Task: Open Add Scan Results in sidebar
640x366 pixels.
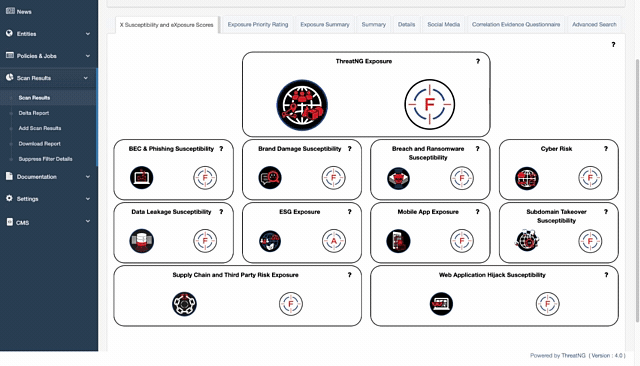Action: point(40,128)
